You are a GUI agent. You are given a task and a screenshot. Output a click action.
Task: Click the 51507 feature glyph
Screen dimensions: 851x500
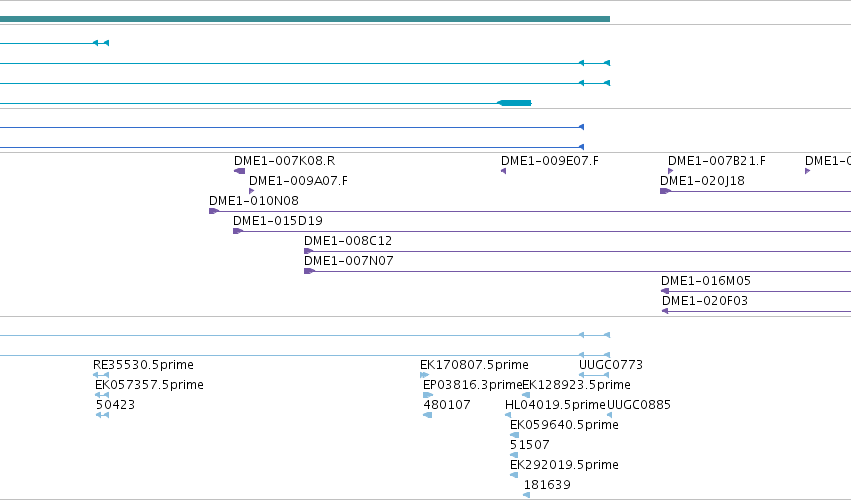coord(514,455)
